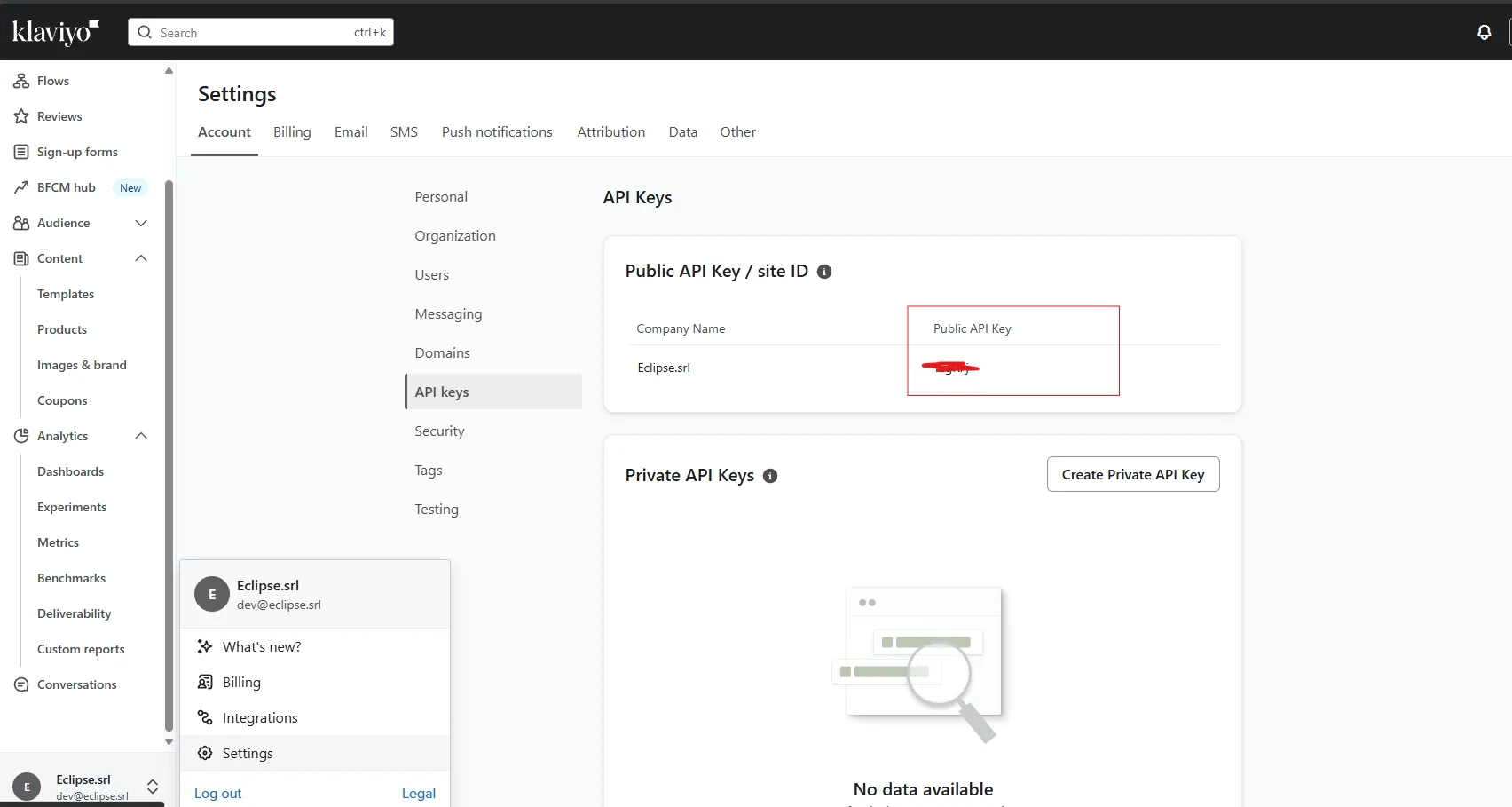Switch to the SMS settings tab

[x=404, y=131]
